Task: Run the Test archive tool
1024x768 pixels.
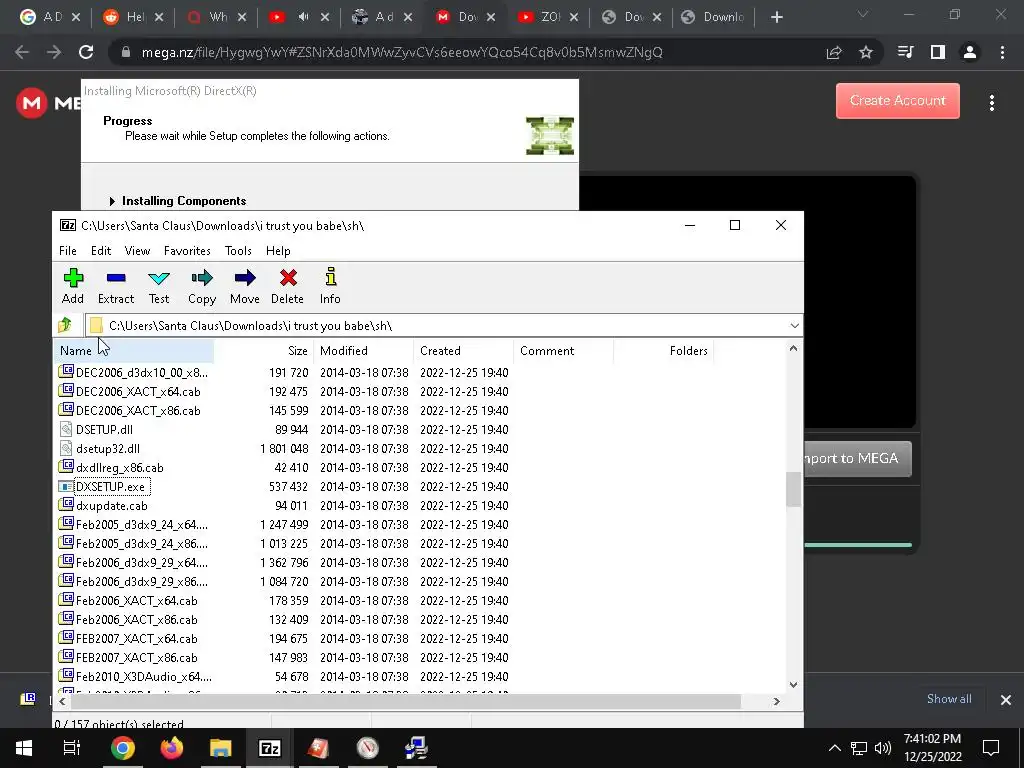Action: click(159, 285)
